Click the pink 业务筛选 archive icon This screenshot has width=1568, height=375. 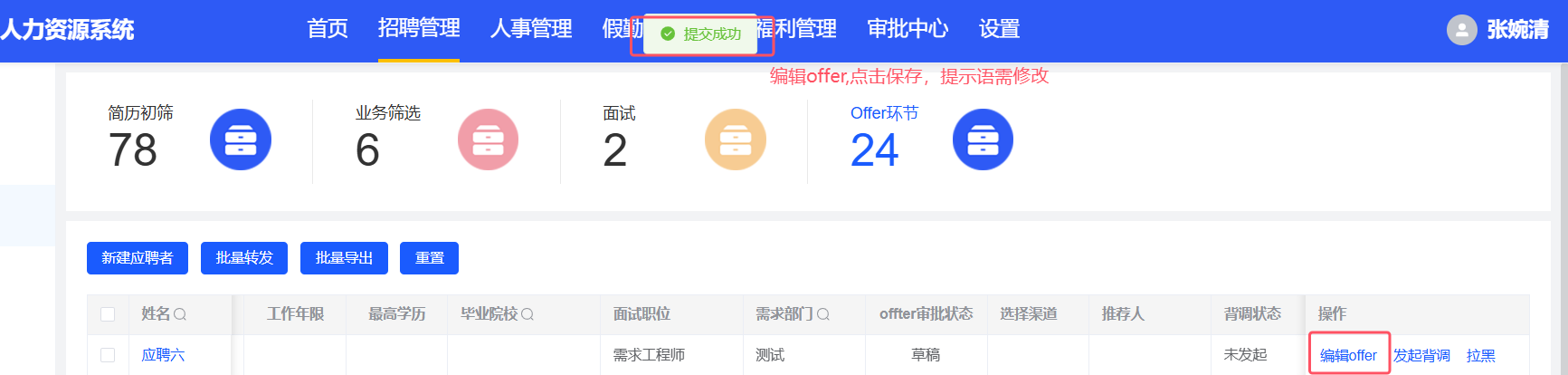coord(488,139)
